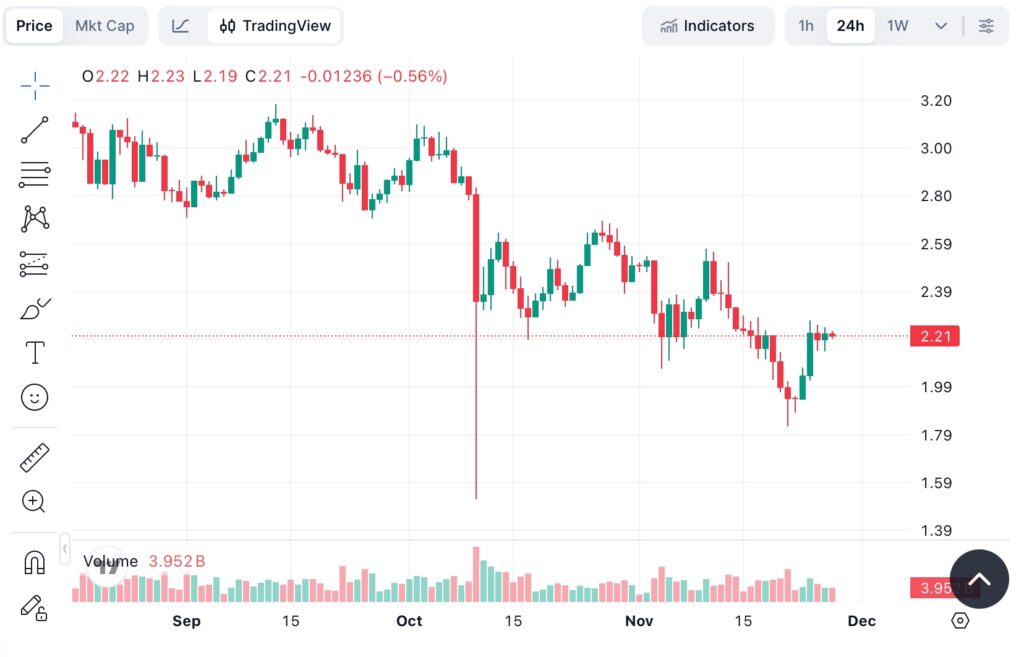Switch to the 1W timeframe tab

[x=897, y=26]
